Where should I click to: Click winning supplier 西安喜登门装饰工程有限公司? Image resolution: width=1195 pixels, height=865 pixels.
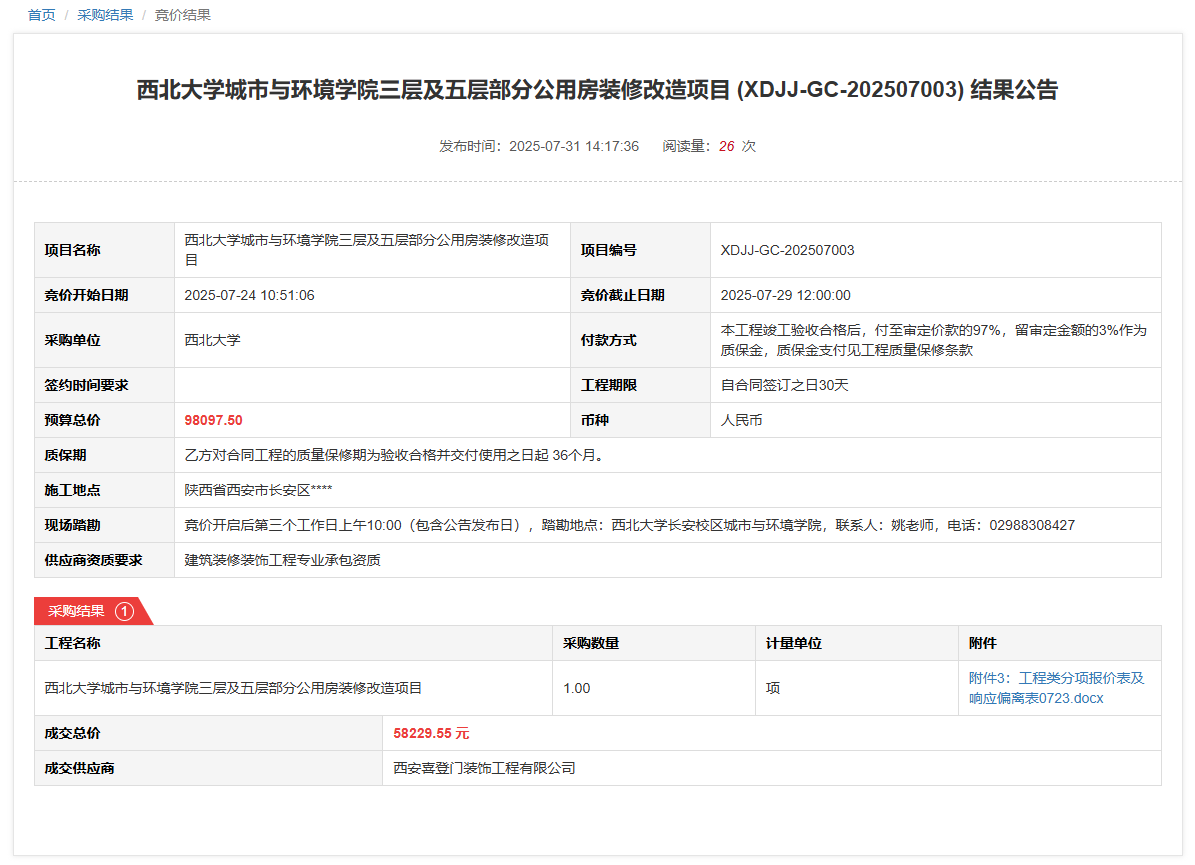click(484, 768)
